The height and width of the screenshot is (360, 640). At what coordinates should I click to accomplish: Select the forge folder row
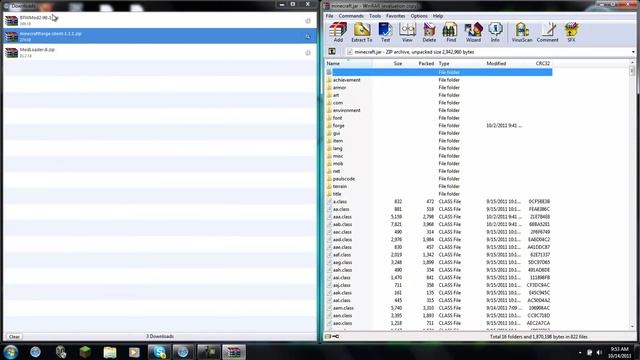click(439, 126)
